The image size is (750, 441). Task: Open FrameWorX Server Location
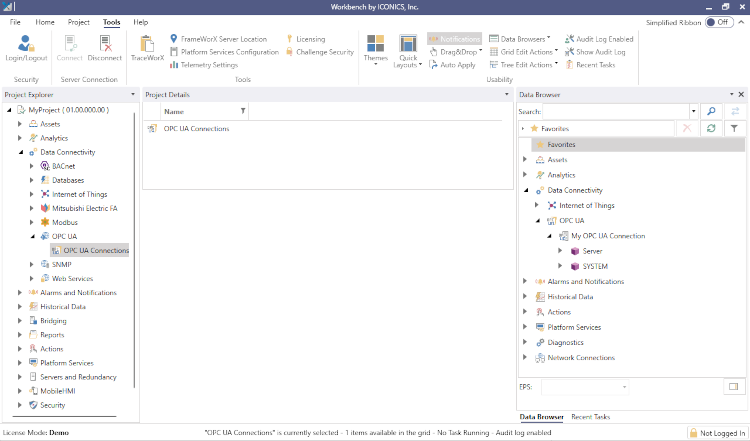[x=219, y=39]
